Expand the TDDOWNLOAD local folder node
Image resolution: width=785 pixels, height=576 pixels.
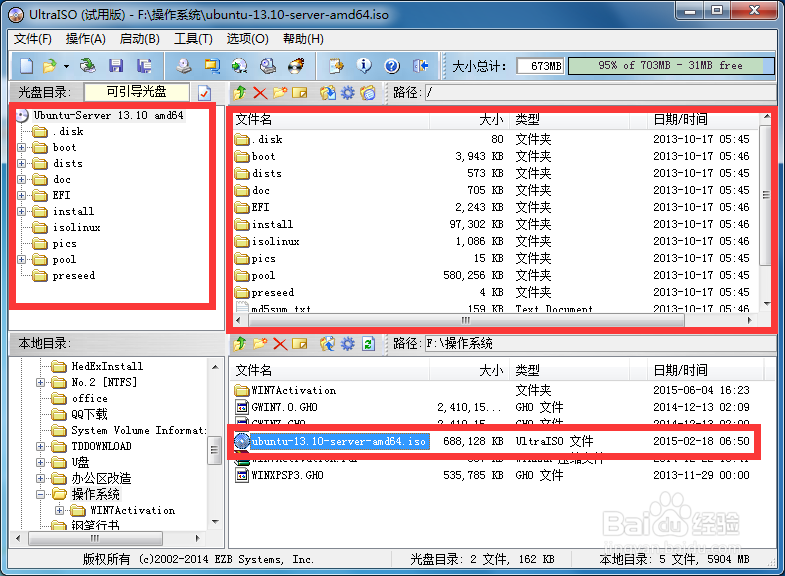[41, 446]
